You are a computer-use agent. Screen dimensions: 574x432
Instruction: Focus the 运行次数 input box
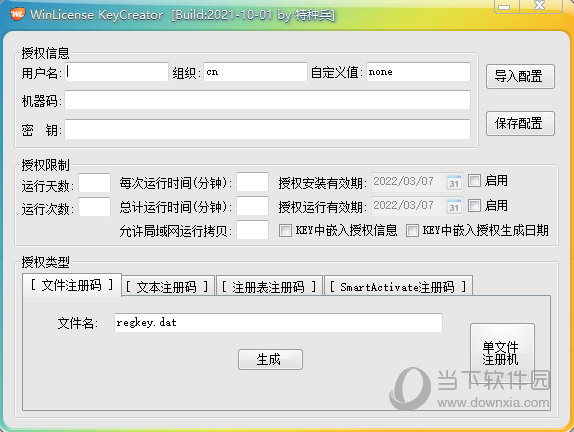(94, 207)
